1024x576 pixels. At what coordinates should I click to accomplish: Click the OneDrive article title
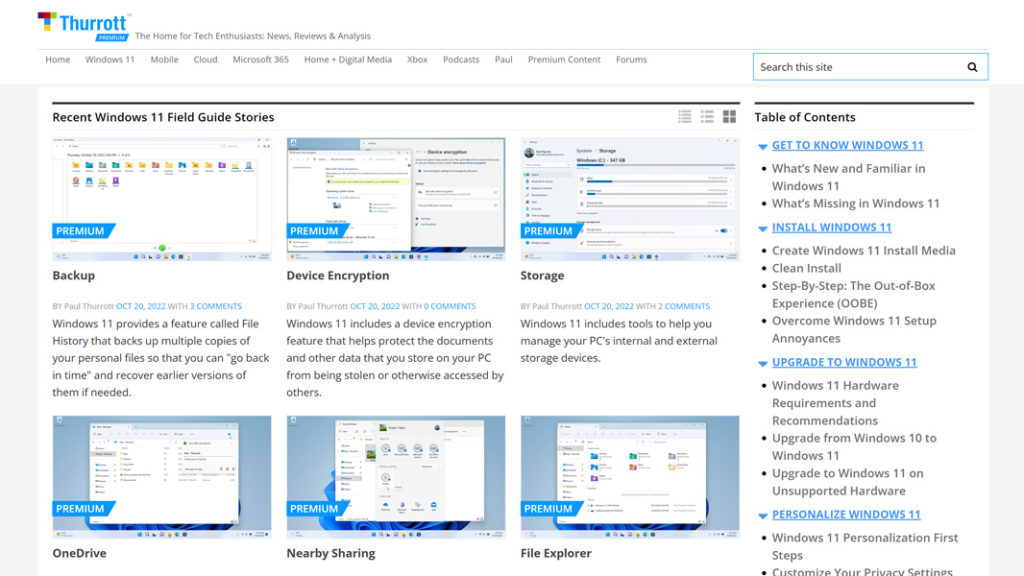[79, 553]
